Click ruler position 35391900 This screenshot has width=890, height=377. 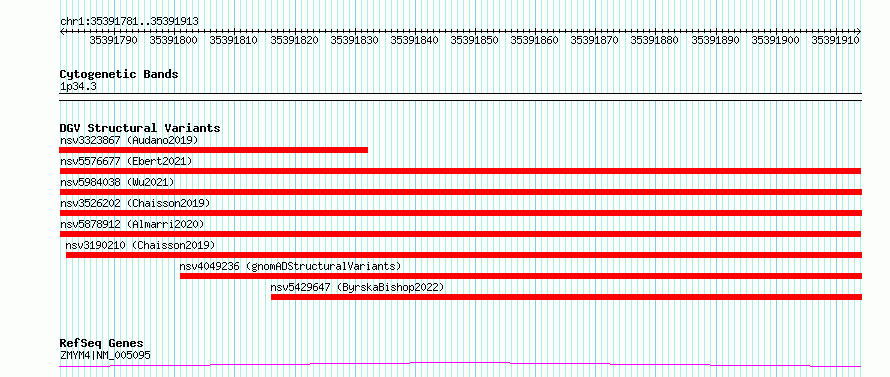tap(775, 40)
